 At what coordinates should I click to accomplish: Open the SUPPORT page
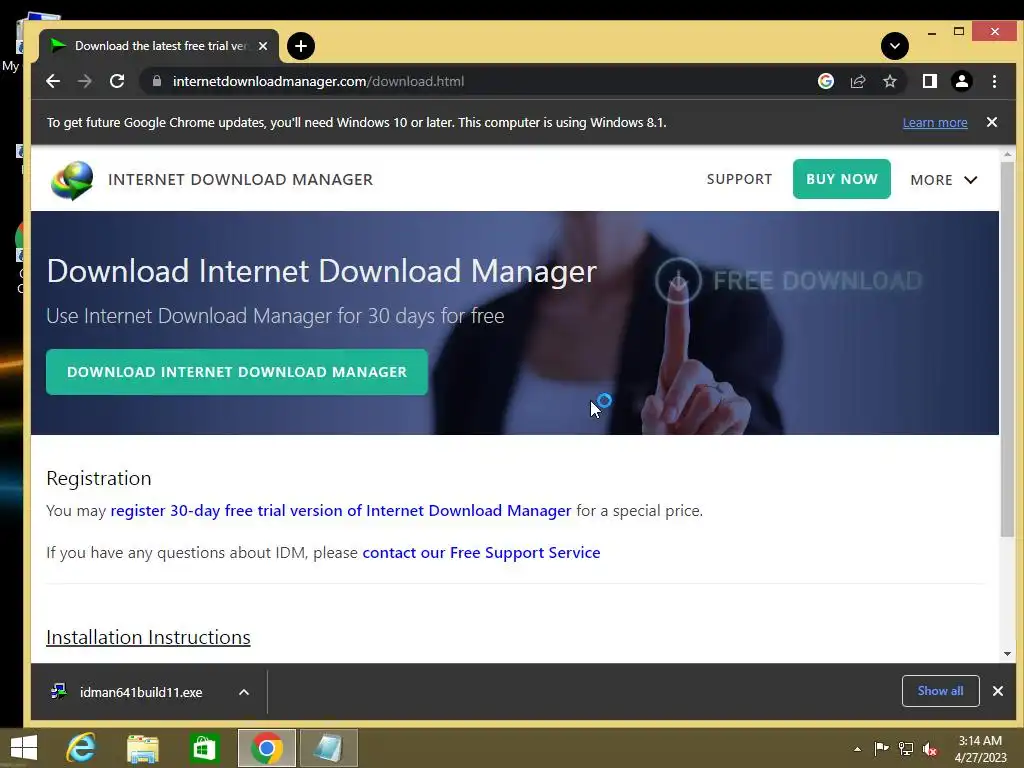pyautogui.click(x=739, y=179)
